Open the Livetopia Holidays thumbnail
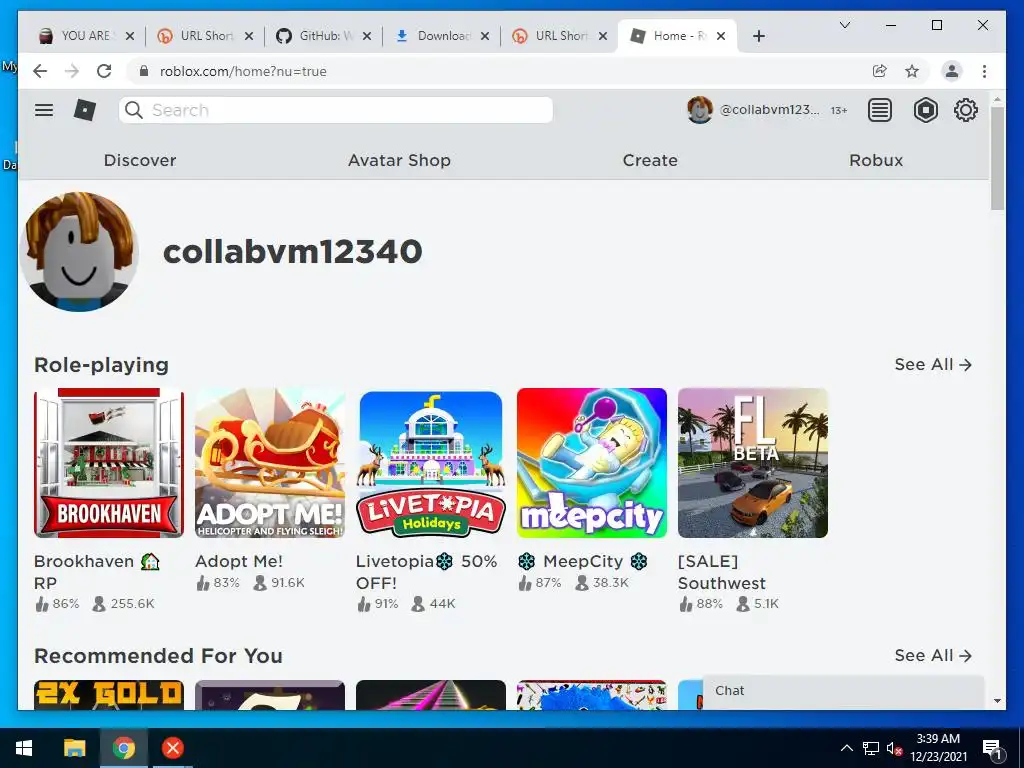The image size is (1024, 768). pos(431,463)
